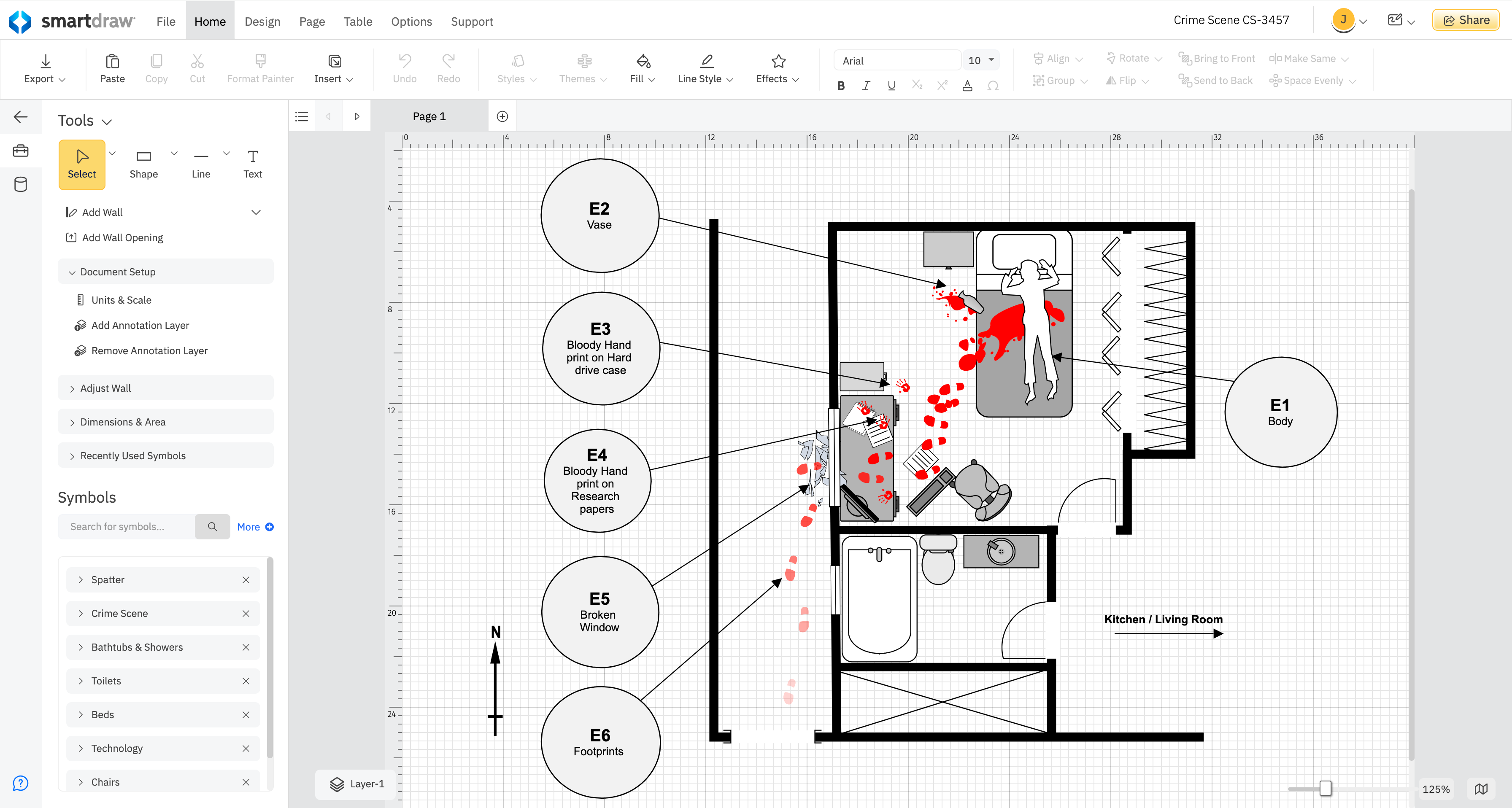Image resolution: width=1512 pixels, height=808 pixels.
Task: Click the Paste clipboard icon
Action: (x=112, y=61)
